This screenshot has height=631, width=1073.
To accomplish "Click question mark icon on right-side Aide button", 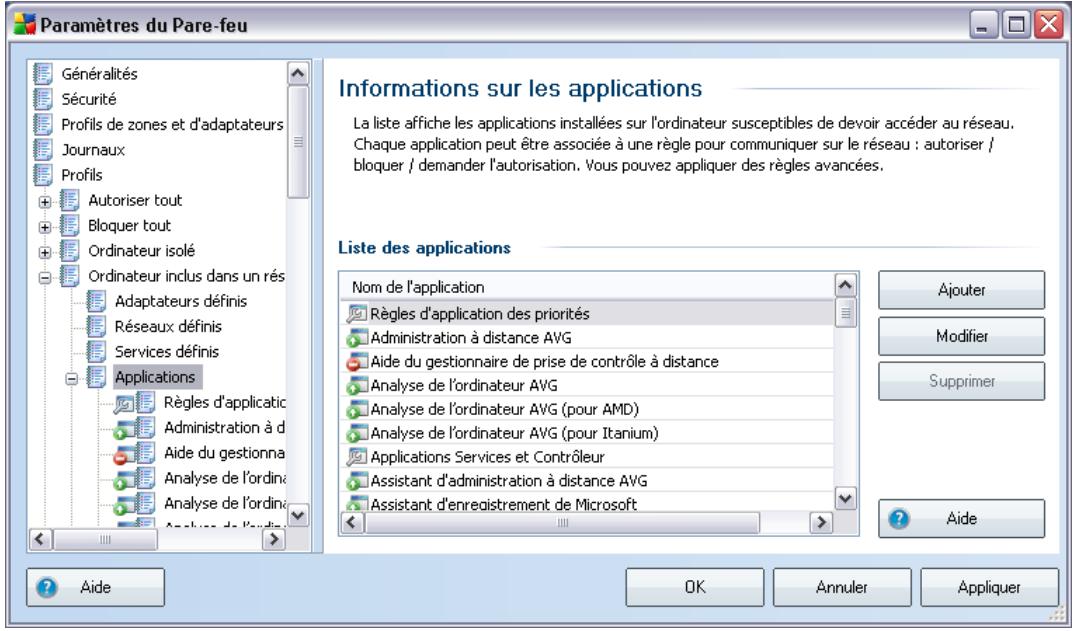I will pyautogui.click(x=899, y=519).
